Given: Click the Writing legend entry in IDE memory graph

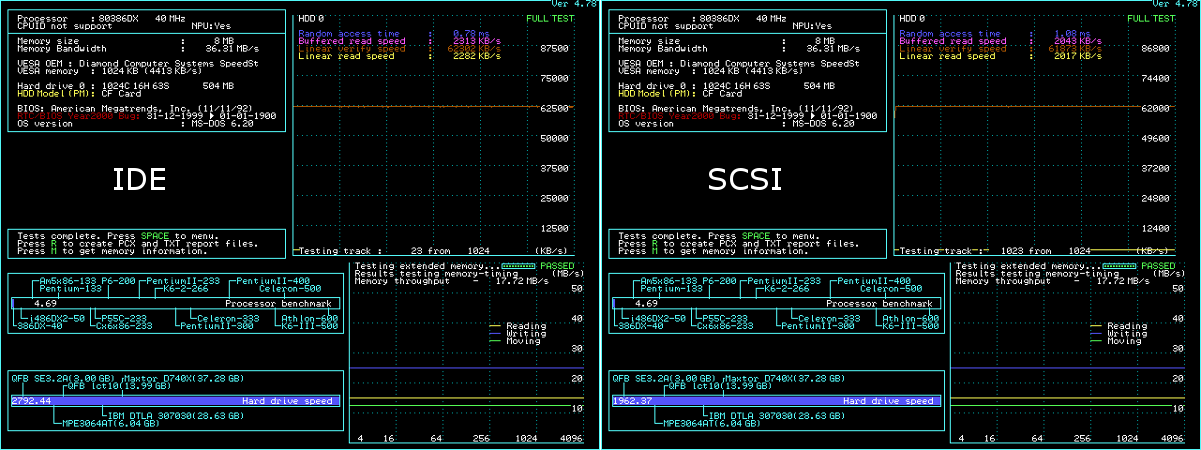Looking at the screenshot, I should pos(526,334).
